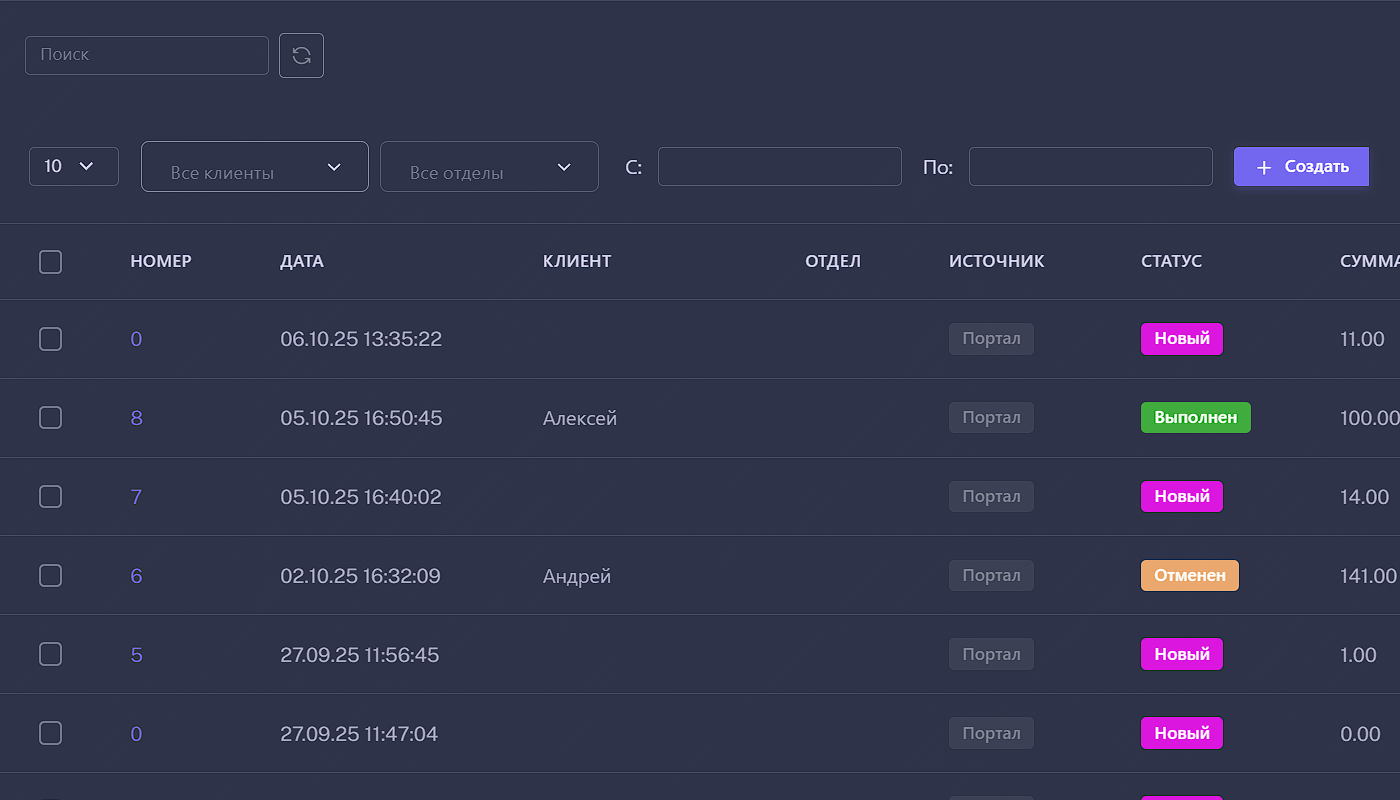
Task: Open the rows-per-page dropdown showing 10
Action: [x=74, y=167]
